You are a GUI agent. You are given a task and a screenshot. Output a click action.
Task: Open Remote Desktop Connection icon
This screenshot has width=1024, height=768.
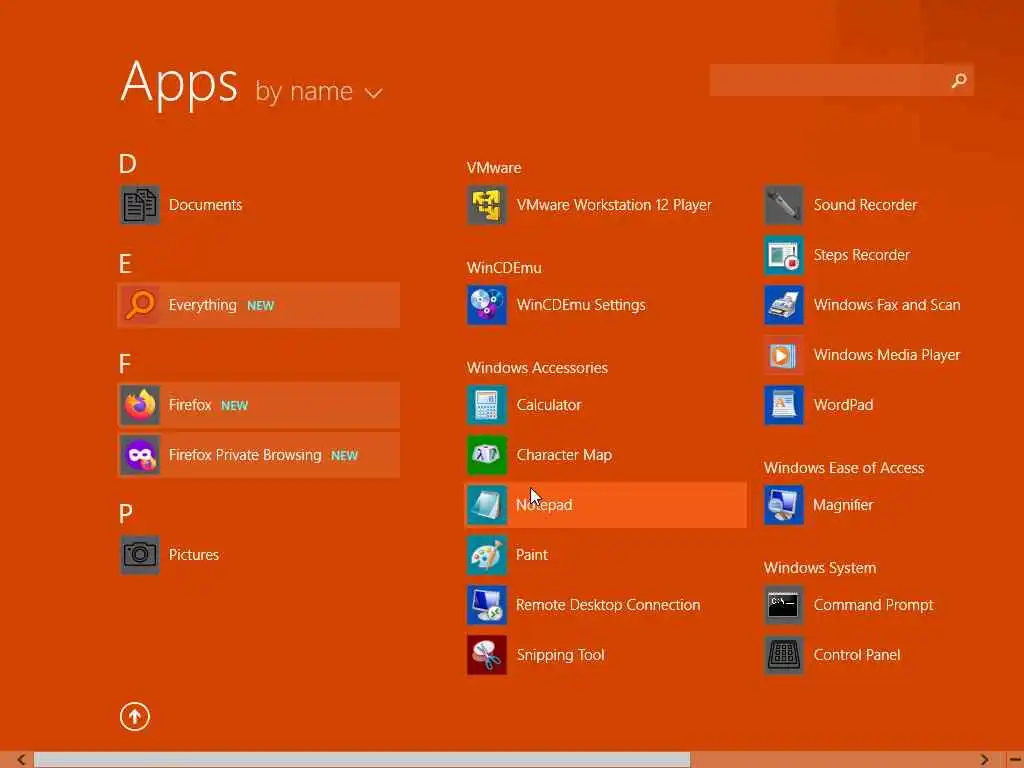coord(487,605)
